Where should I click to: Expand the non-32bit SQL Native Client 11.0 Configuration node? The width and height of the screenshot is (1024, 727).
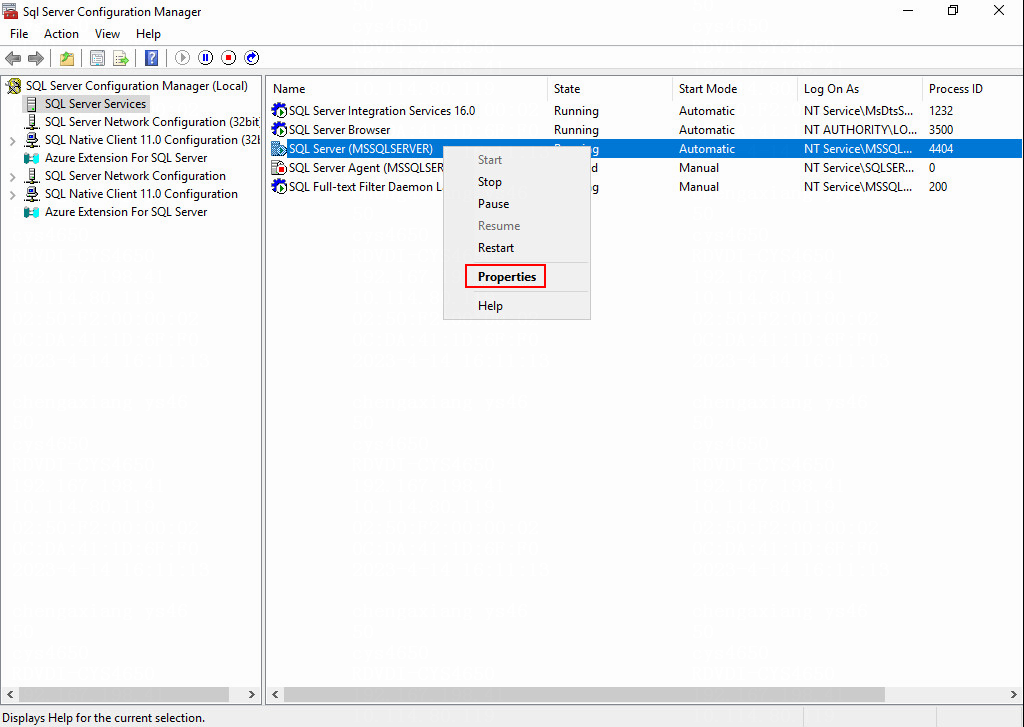pos(12,195)
